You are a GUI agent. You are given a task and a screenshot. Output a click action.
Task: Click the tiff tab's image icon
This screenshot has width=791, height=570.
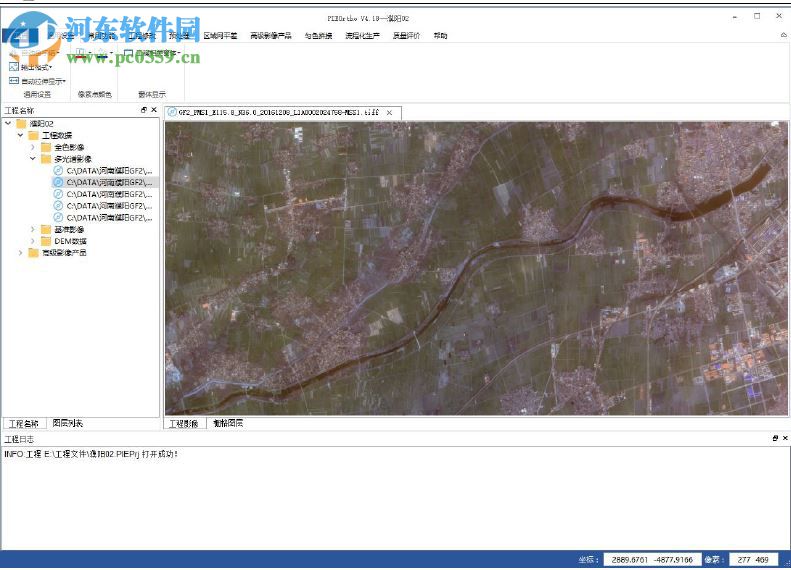click(x=172, y=112)
